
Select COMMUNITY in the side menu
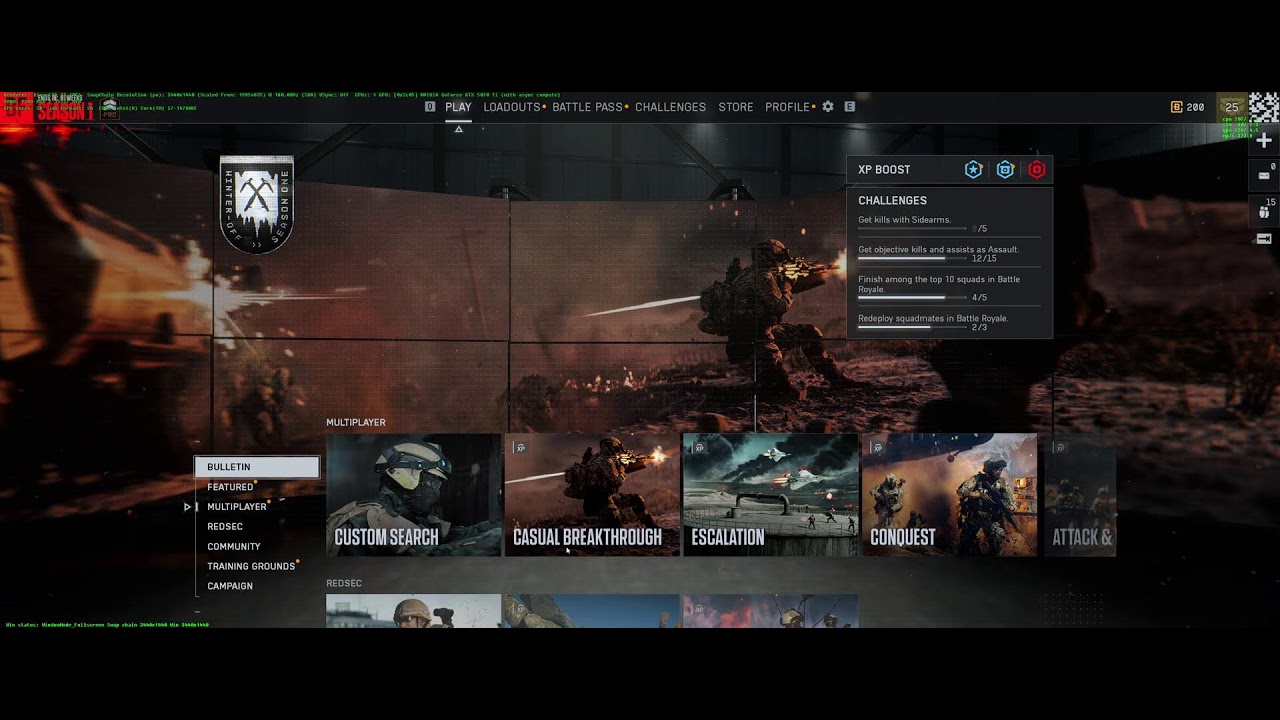(234, 547)
